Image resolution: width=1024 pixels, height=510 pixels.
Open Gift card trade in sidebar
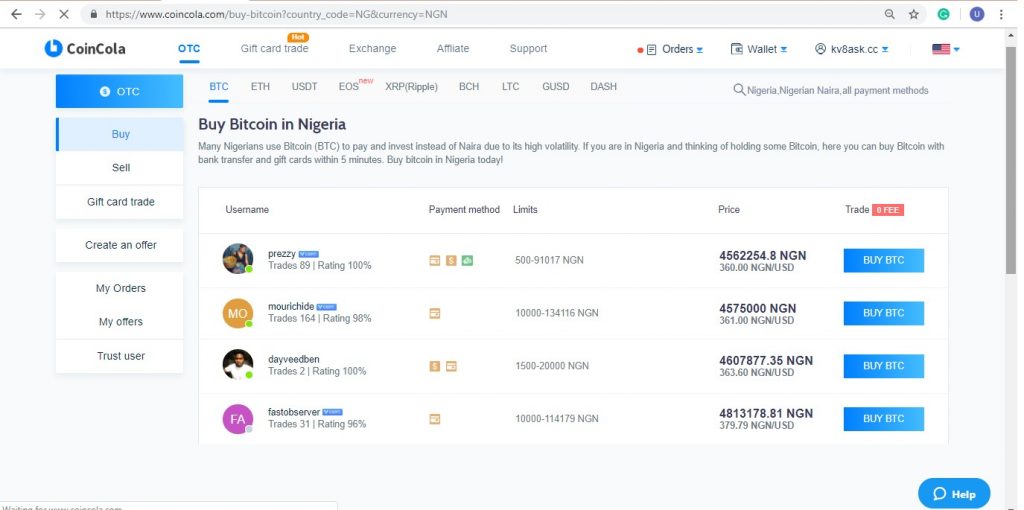coord(120,202)
